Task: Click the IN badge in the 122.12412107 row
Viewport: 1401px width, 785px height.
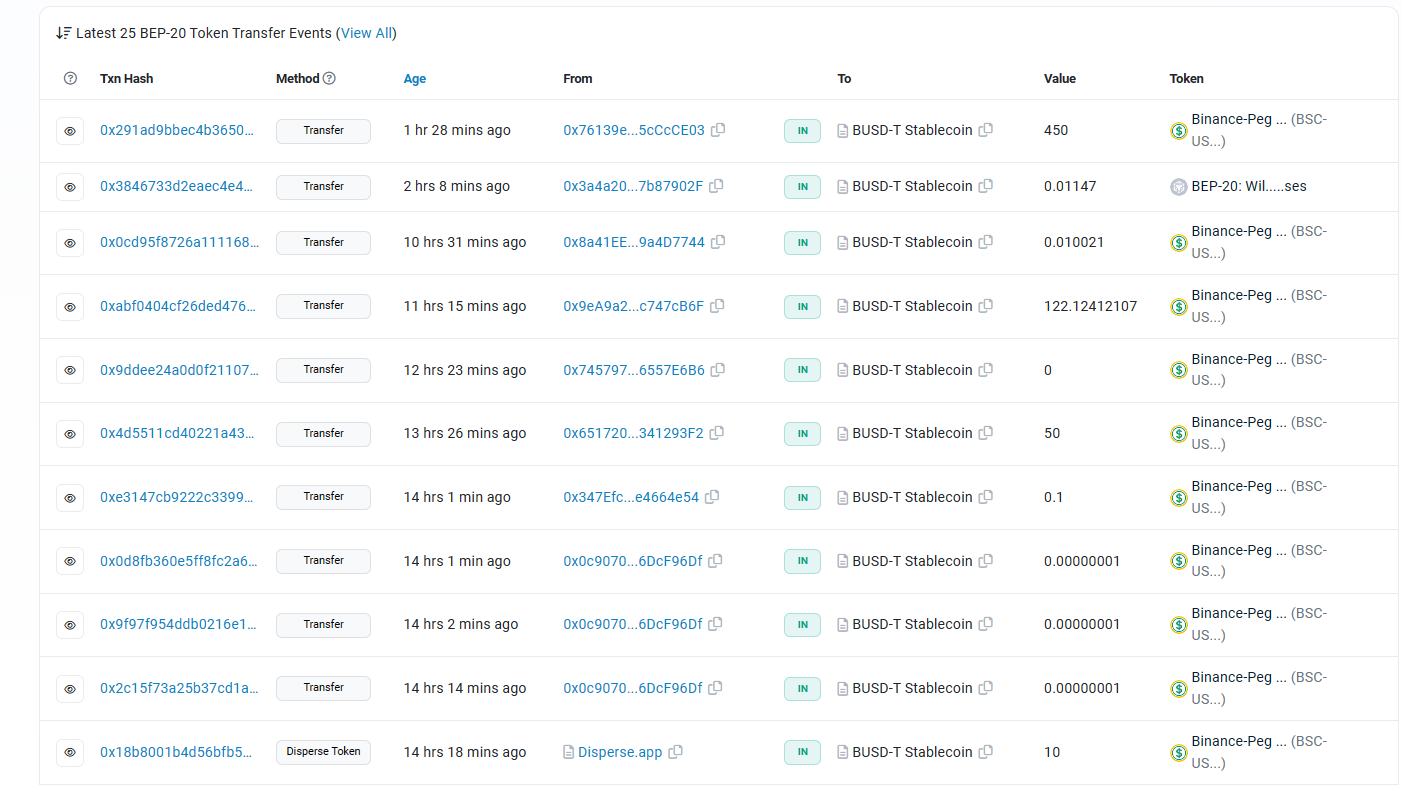Action: (802, 306)
